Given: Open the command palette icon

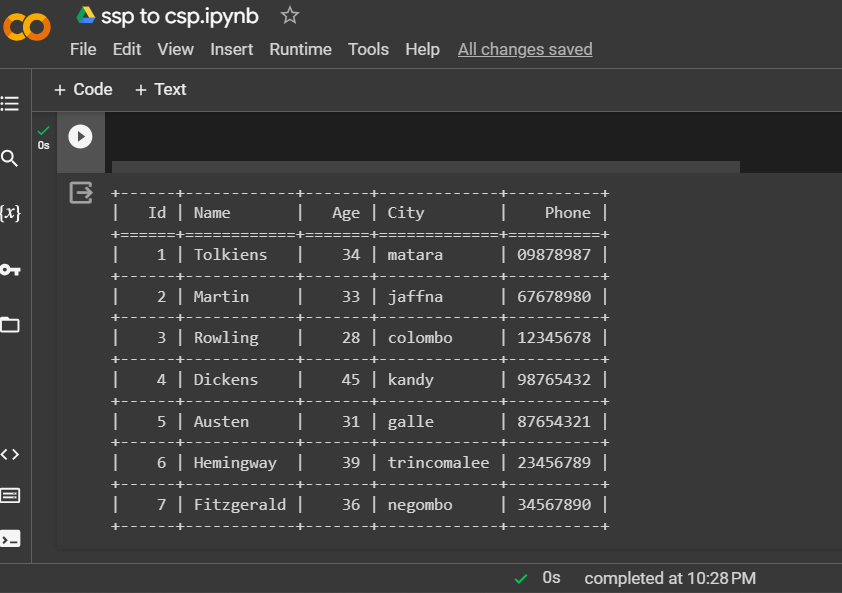Looking at the screenshot, I should tap(10, 495).
